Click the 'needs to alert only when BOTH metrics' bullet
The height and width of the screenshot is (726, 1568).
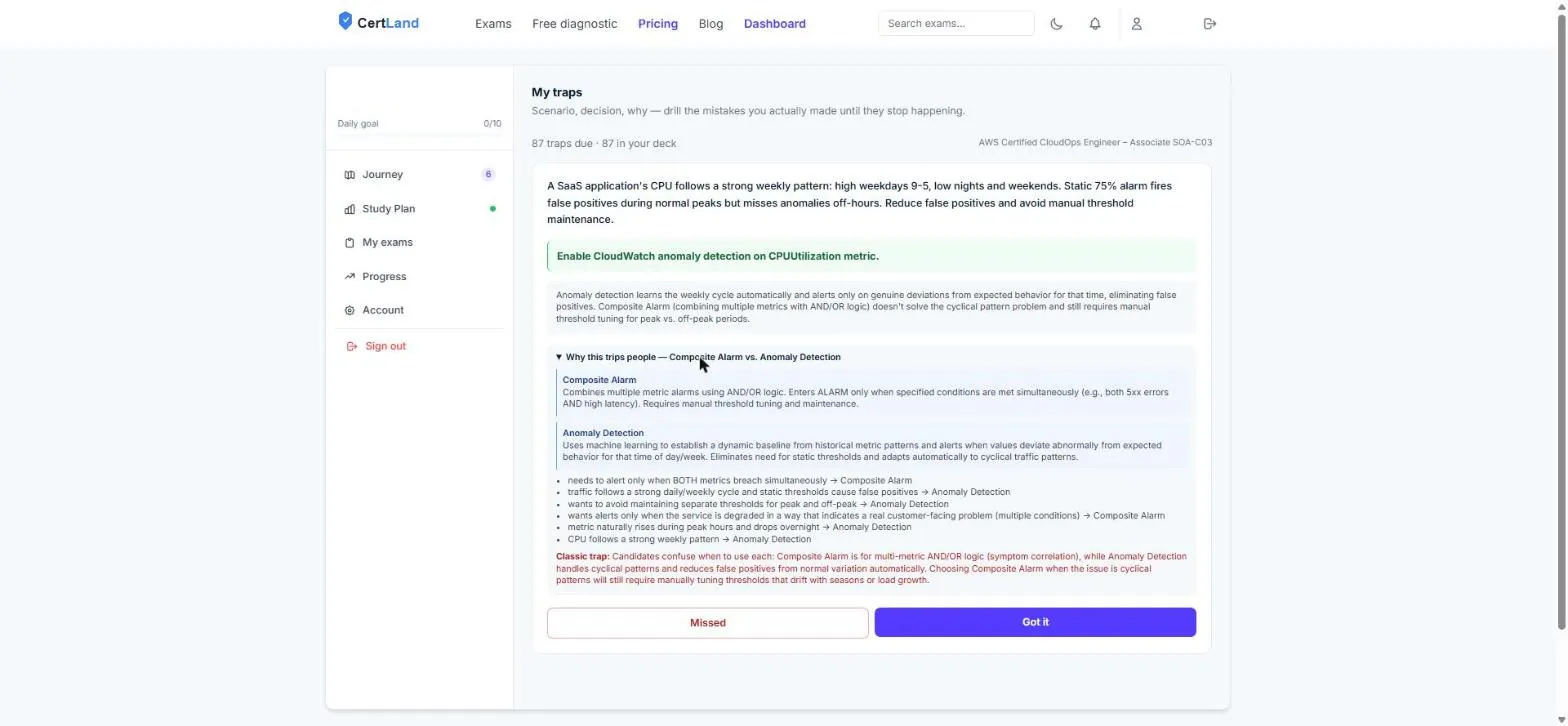pyautogui.click(x=739, y=481)
